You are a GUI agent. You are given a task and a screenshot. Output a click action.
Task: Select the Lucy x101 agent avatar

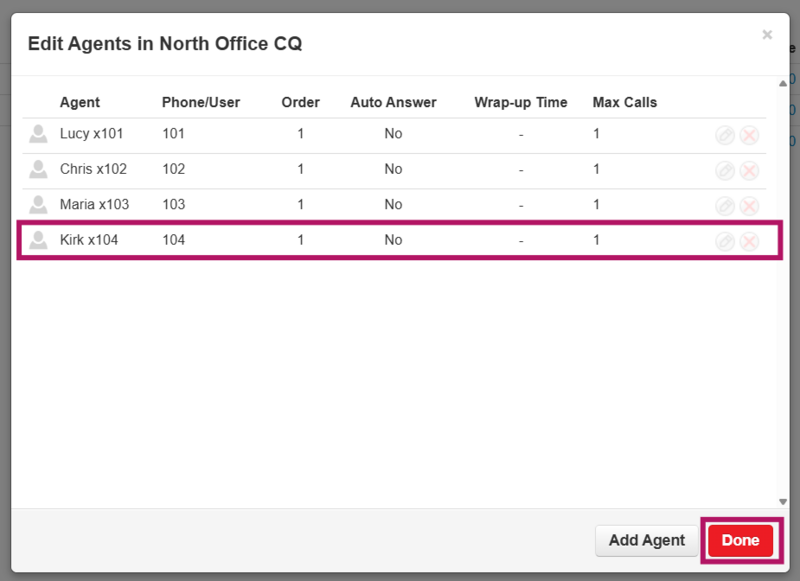(38, 134)
